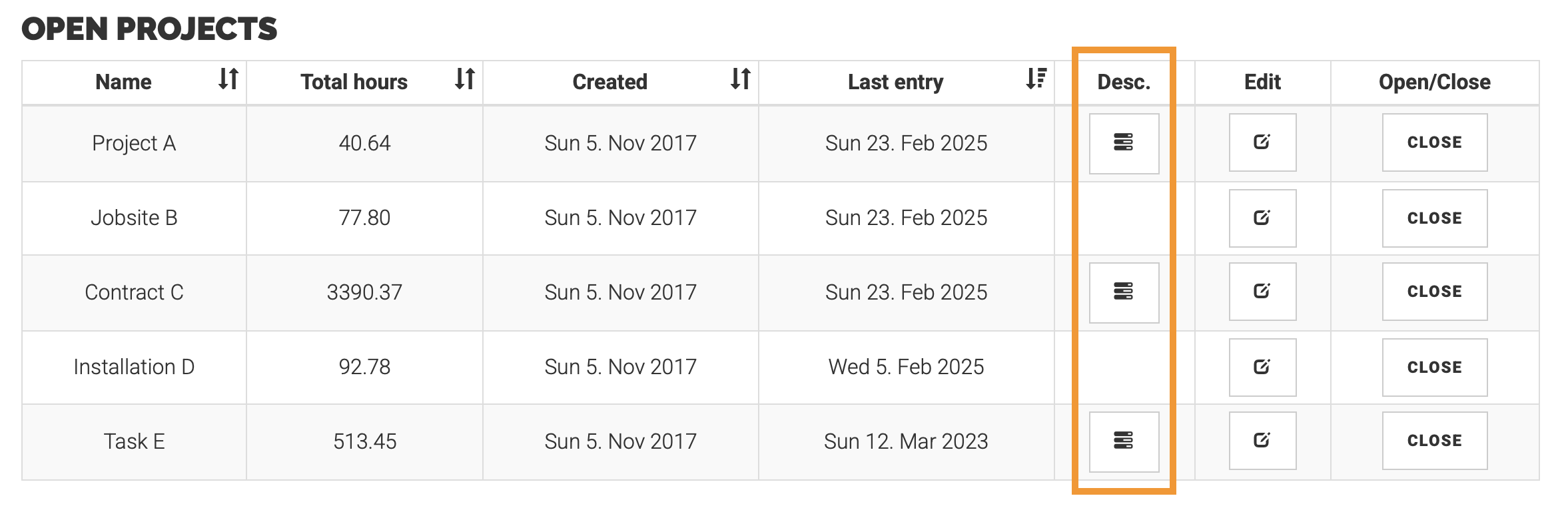
Task: Open description for Task E
Action: coord(1123,441)
